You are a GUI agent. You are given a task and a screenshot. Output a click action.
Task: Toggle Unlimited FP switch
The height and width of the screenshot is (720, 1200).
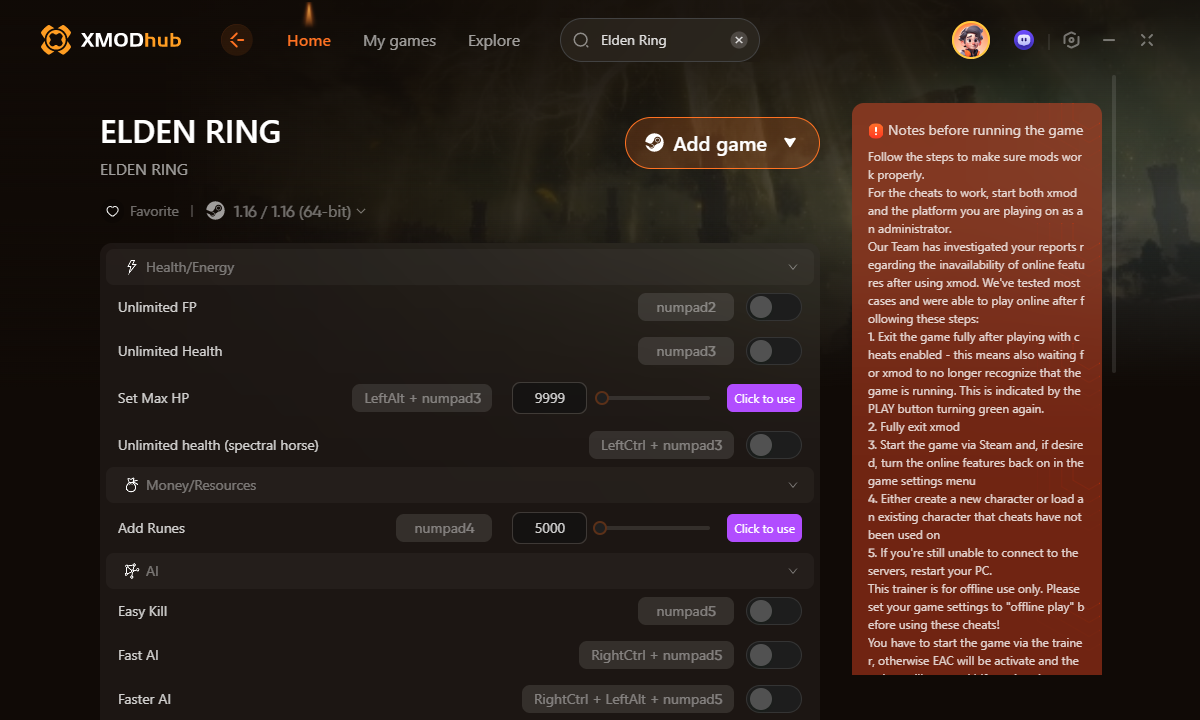click(x=774, y=307)
